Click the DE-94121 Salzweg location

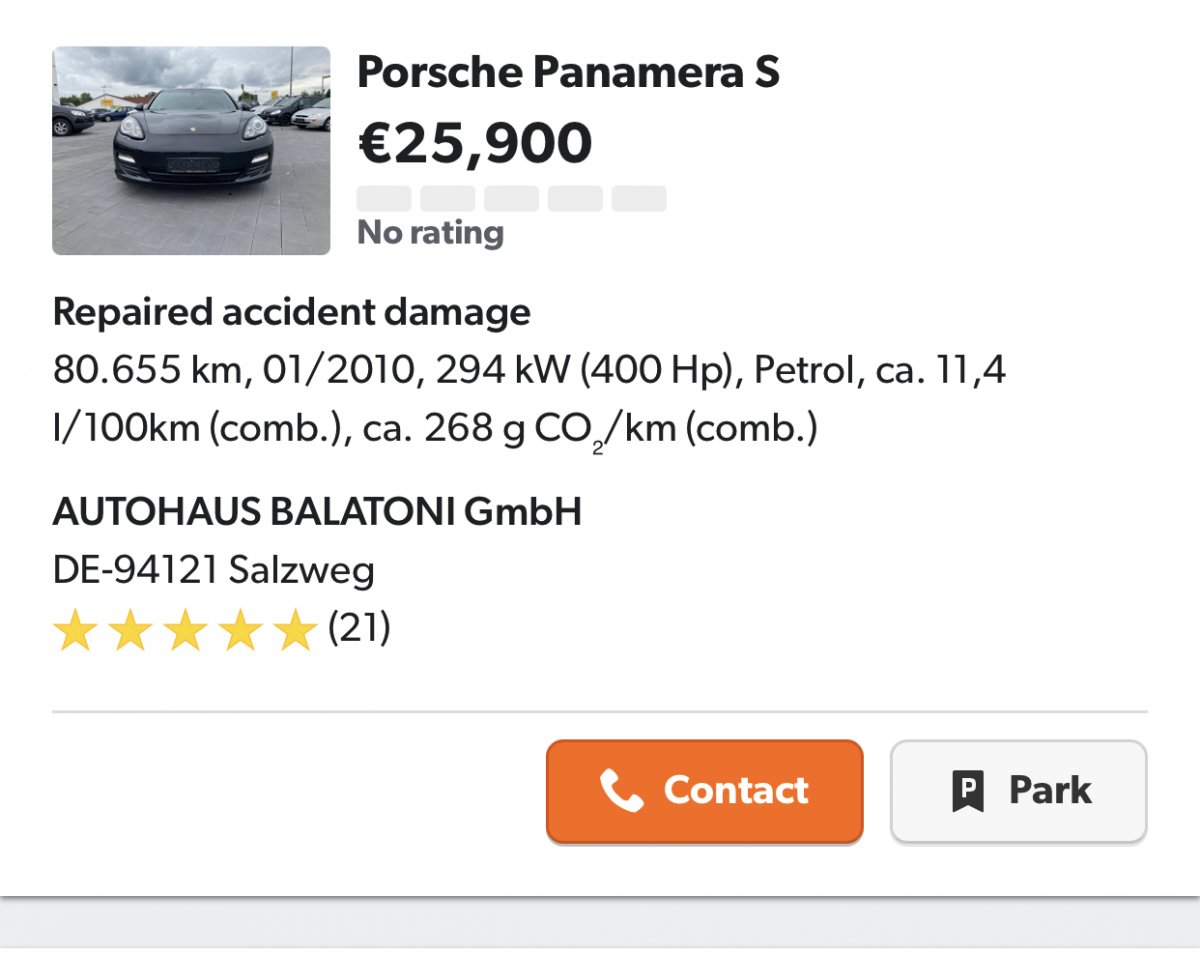pos(213,571)
